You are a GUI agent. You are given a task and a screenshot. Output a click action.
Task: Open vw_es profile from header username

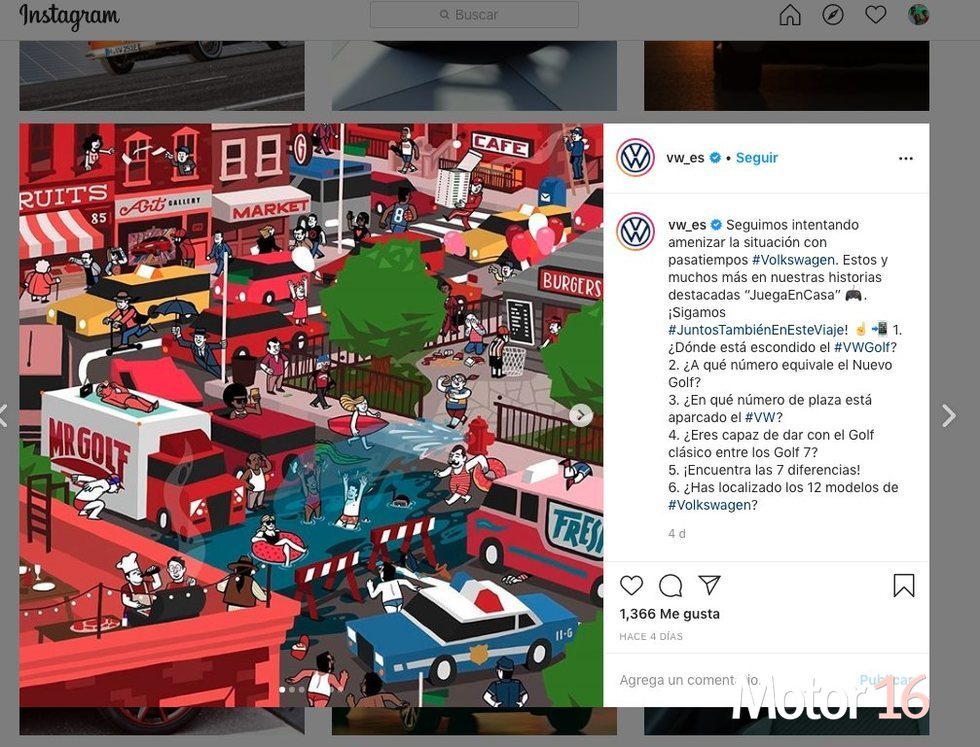coord(685,158)
